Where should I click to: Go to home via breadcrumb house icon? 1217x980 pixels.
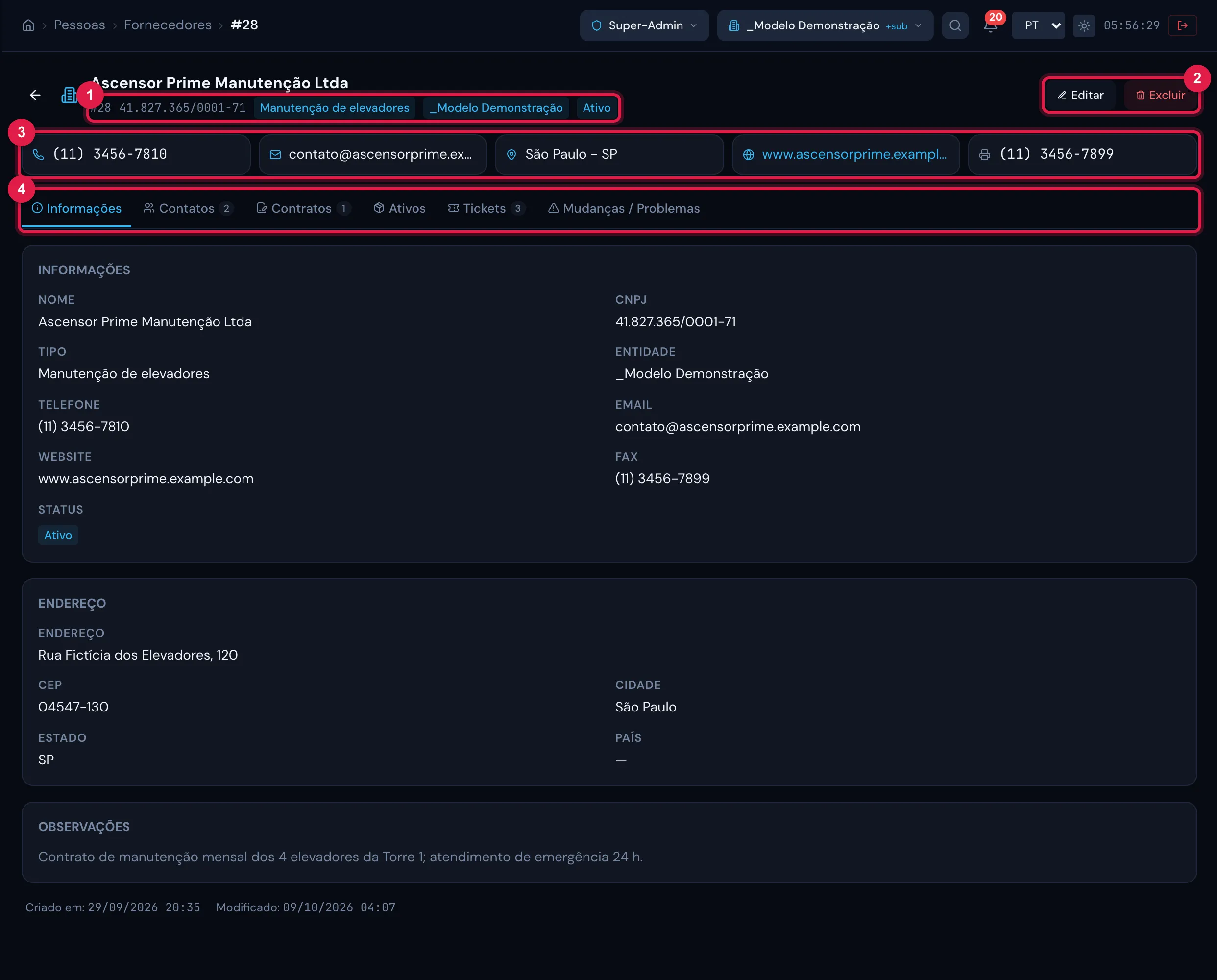[28, 25]
